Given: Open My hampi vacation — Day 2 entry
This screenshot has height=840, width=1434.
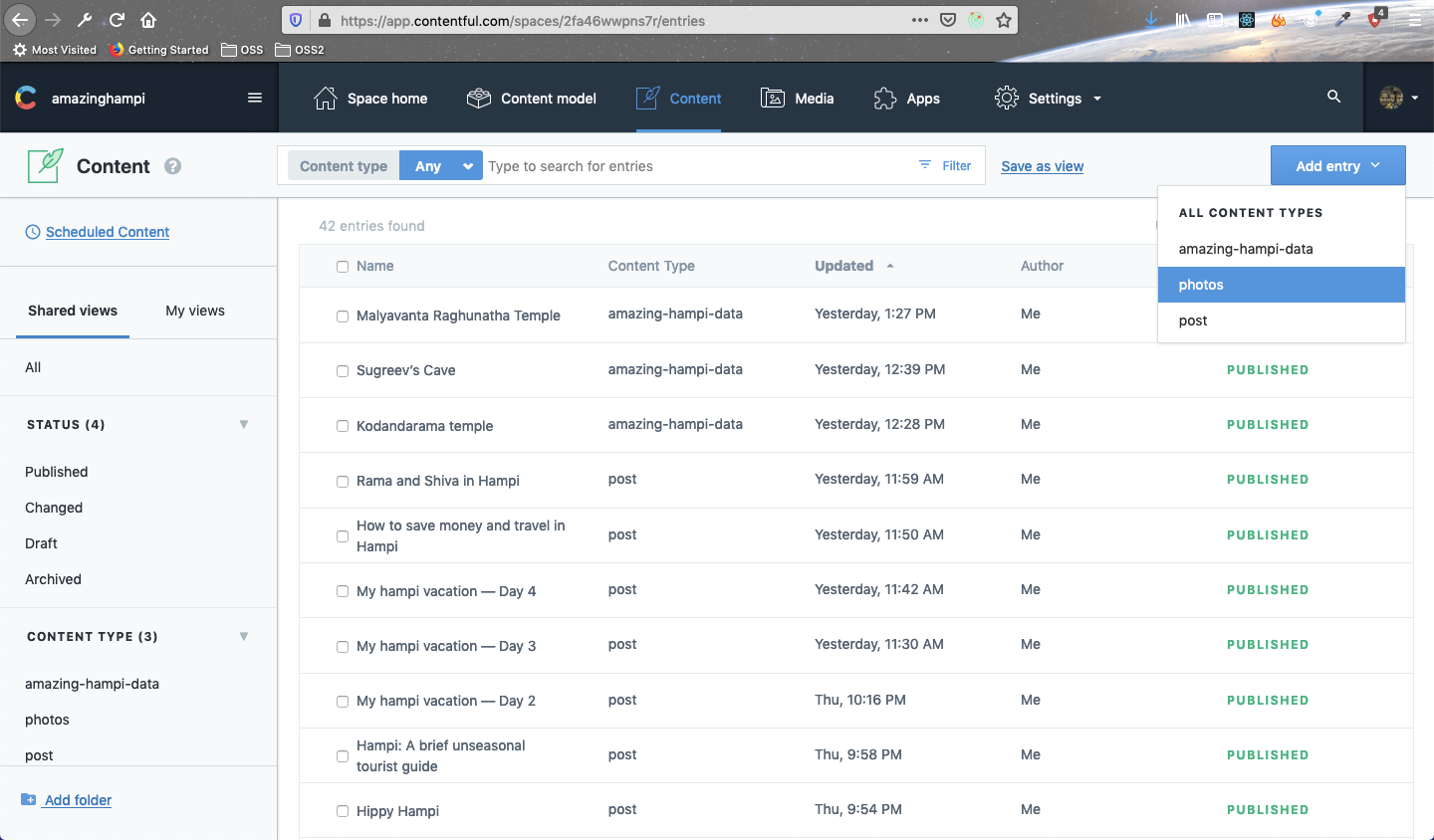Looking at the screenshot, I should click(446, 701).
